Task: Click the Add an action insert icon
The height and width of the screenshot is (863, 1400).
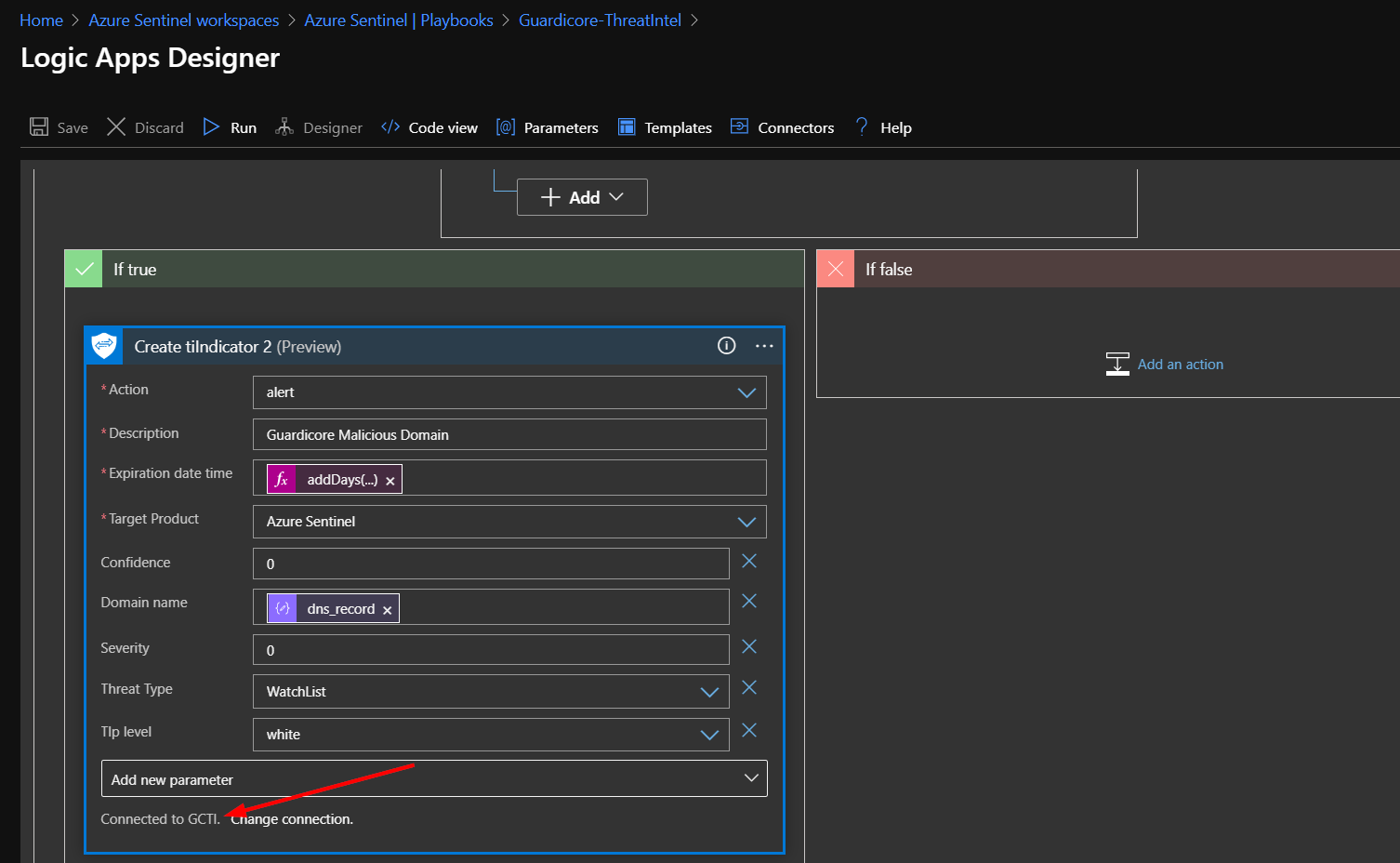Action: click(1117, 364)
